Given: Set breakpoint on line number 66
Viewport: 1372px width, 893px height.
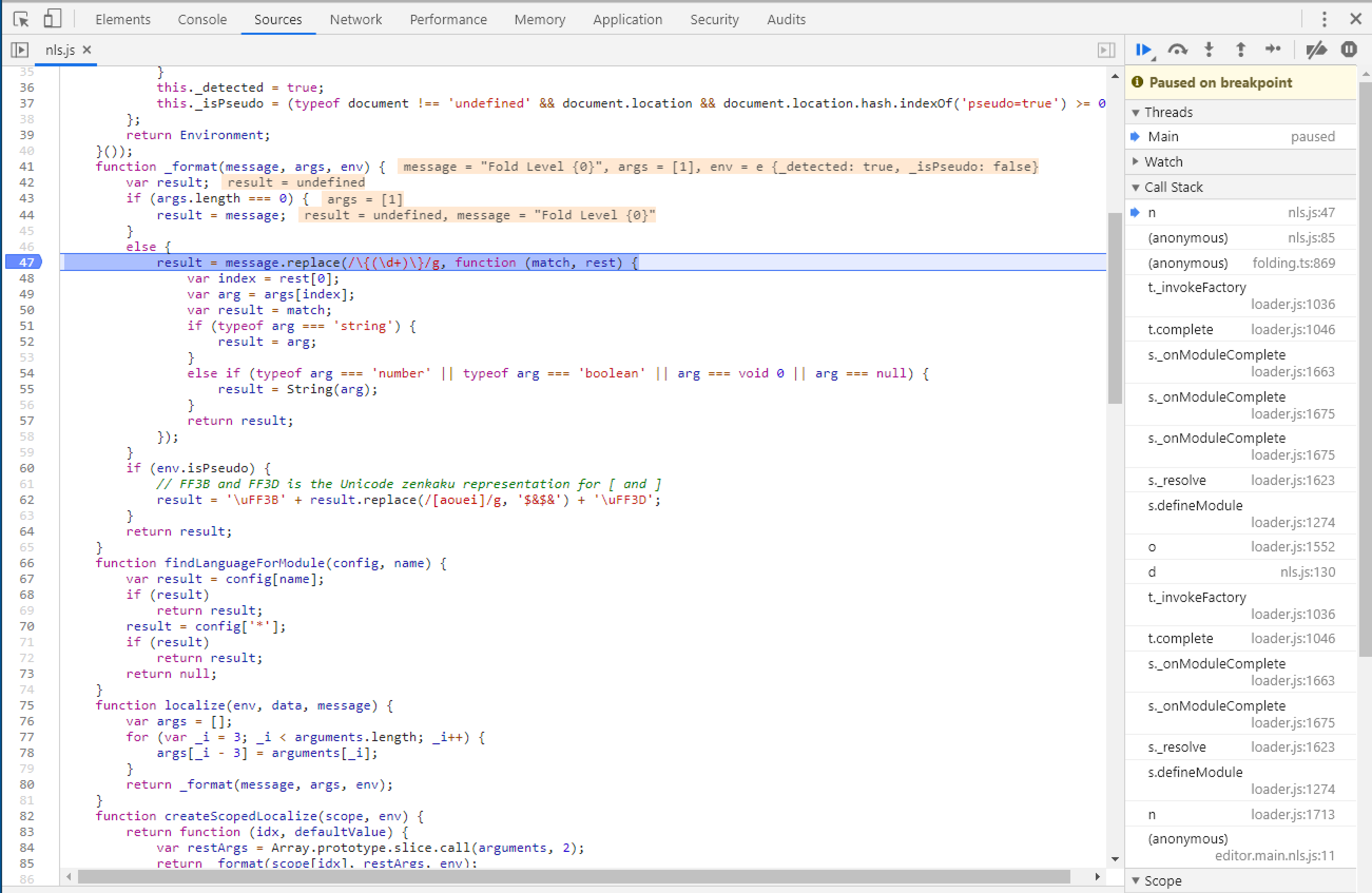Looking at the screenshot, I should (26, 563).
